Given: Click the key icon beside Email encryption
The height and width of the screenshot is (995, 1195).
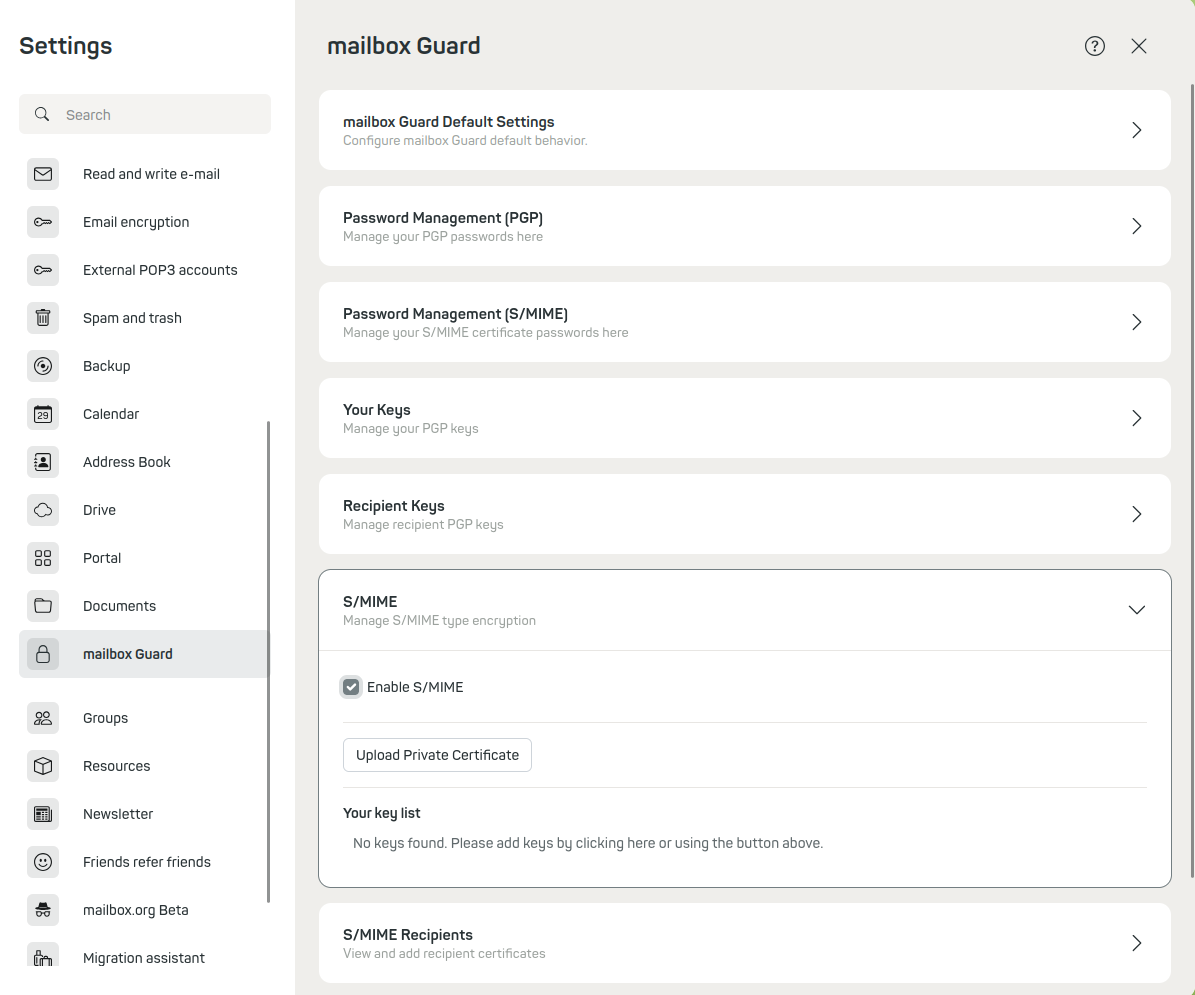Looking at the screenshot, I should [x=43, y=222].
